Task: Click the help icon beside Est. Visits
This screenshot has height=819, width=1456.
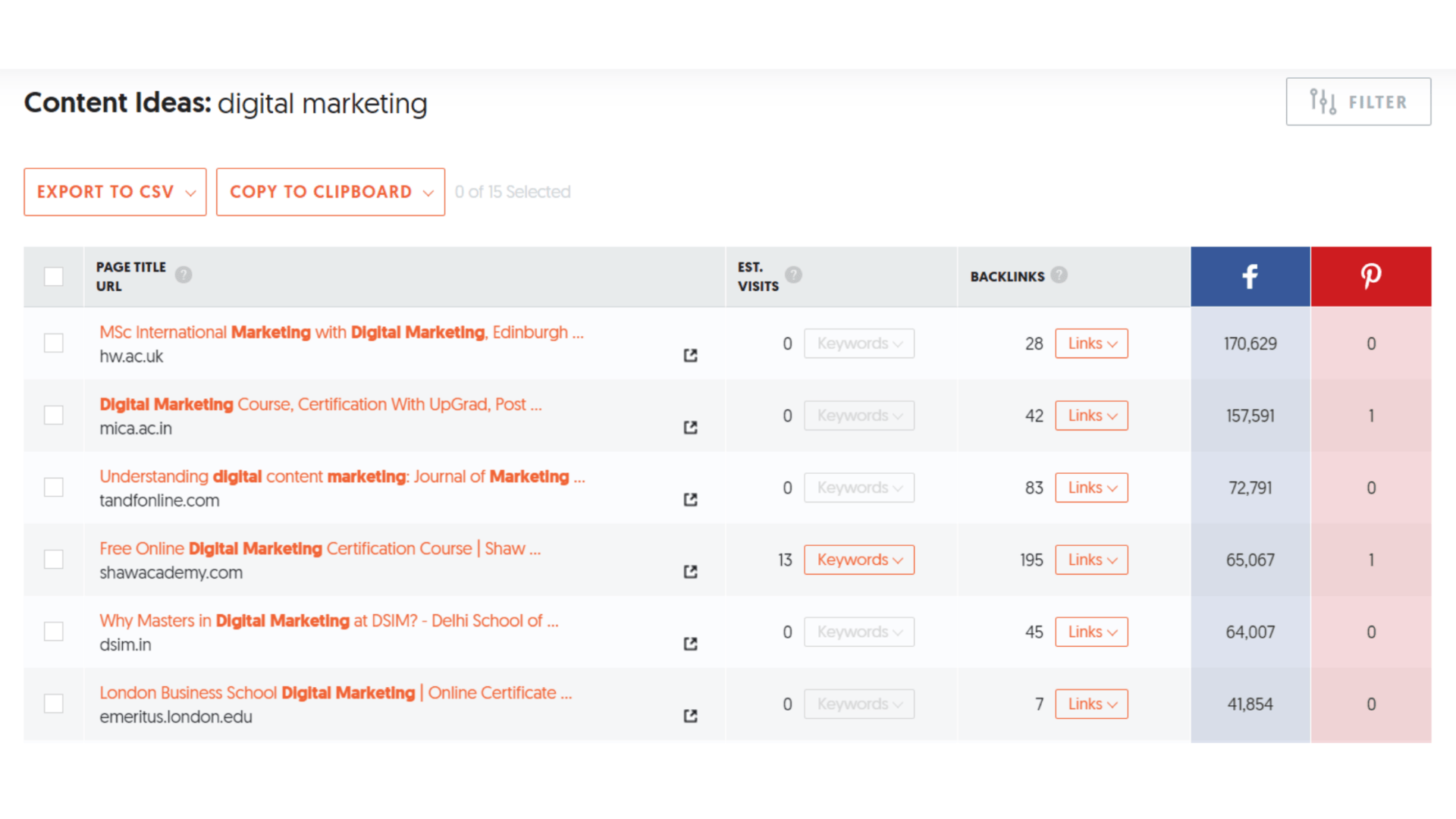Action: (x=793, y=275)
